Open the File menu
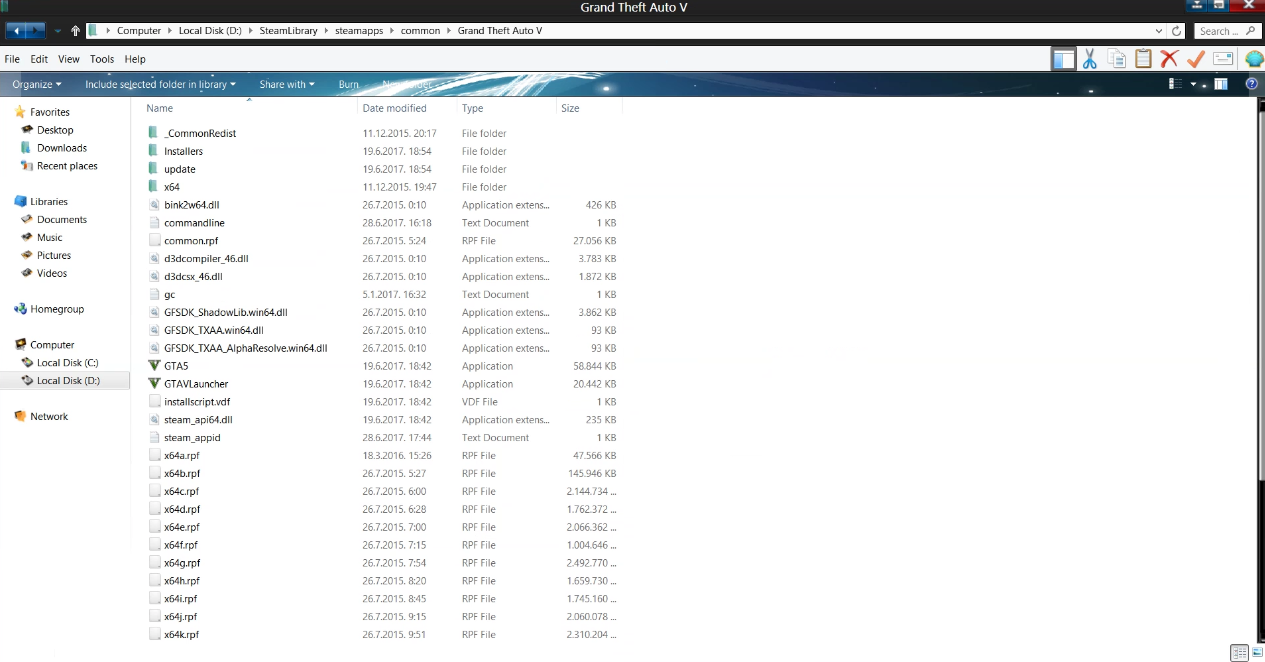 point(12,59)
